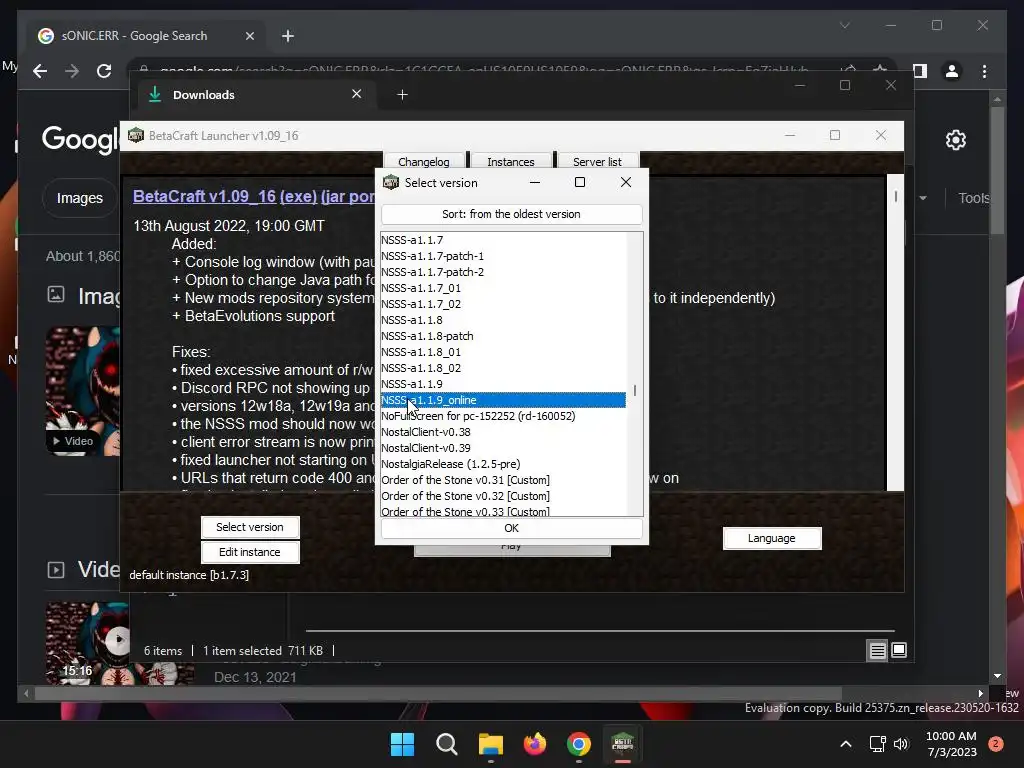Select NoFullscreen for pc-152252 entry
1024x768 pixels.
point(503,416)
